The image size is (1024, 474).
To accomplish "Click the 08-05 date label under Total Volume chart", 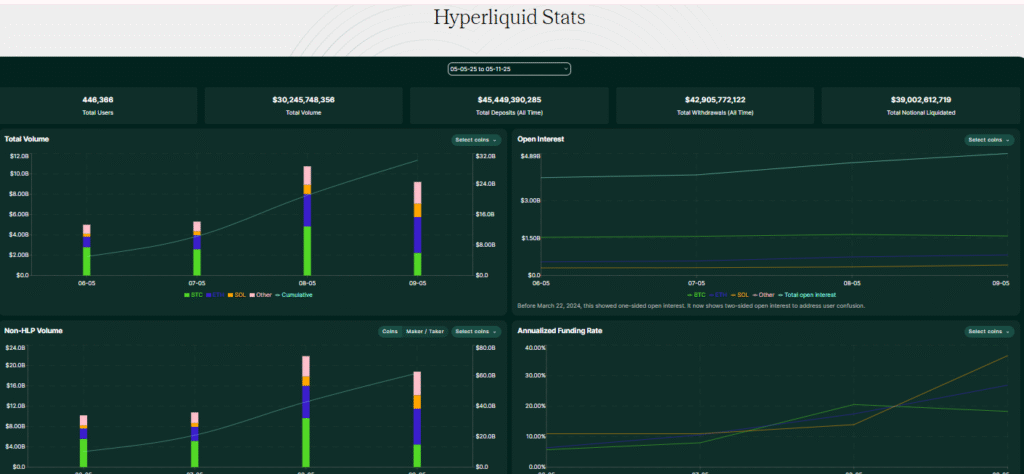I will click(x=307, y=283).
